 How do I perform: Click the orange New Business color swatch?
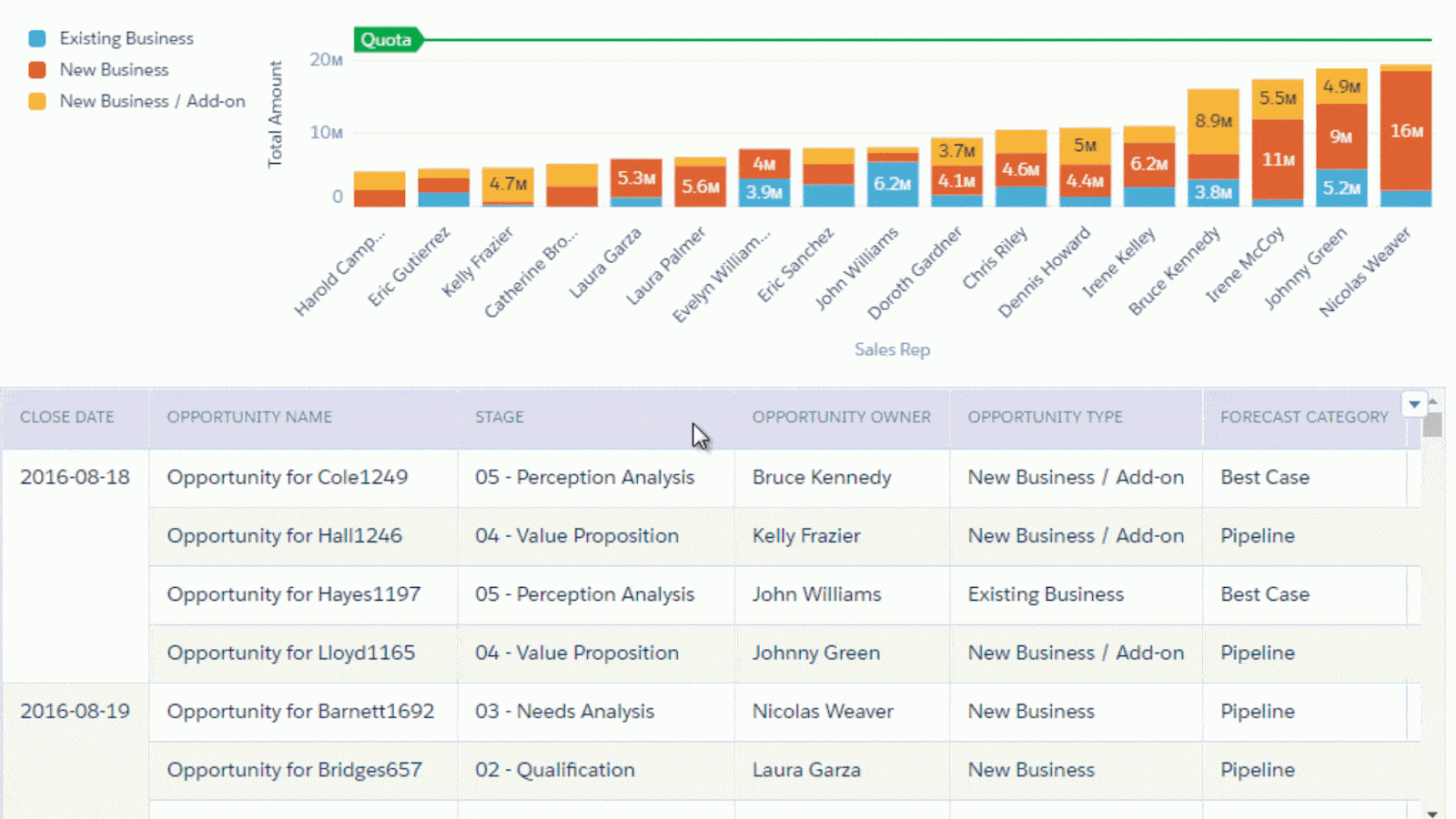[35, 69]
